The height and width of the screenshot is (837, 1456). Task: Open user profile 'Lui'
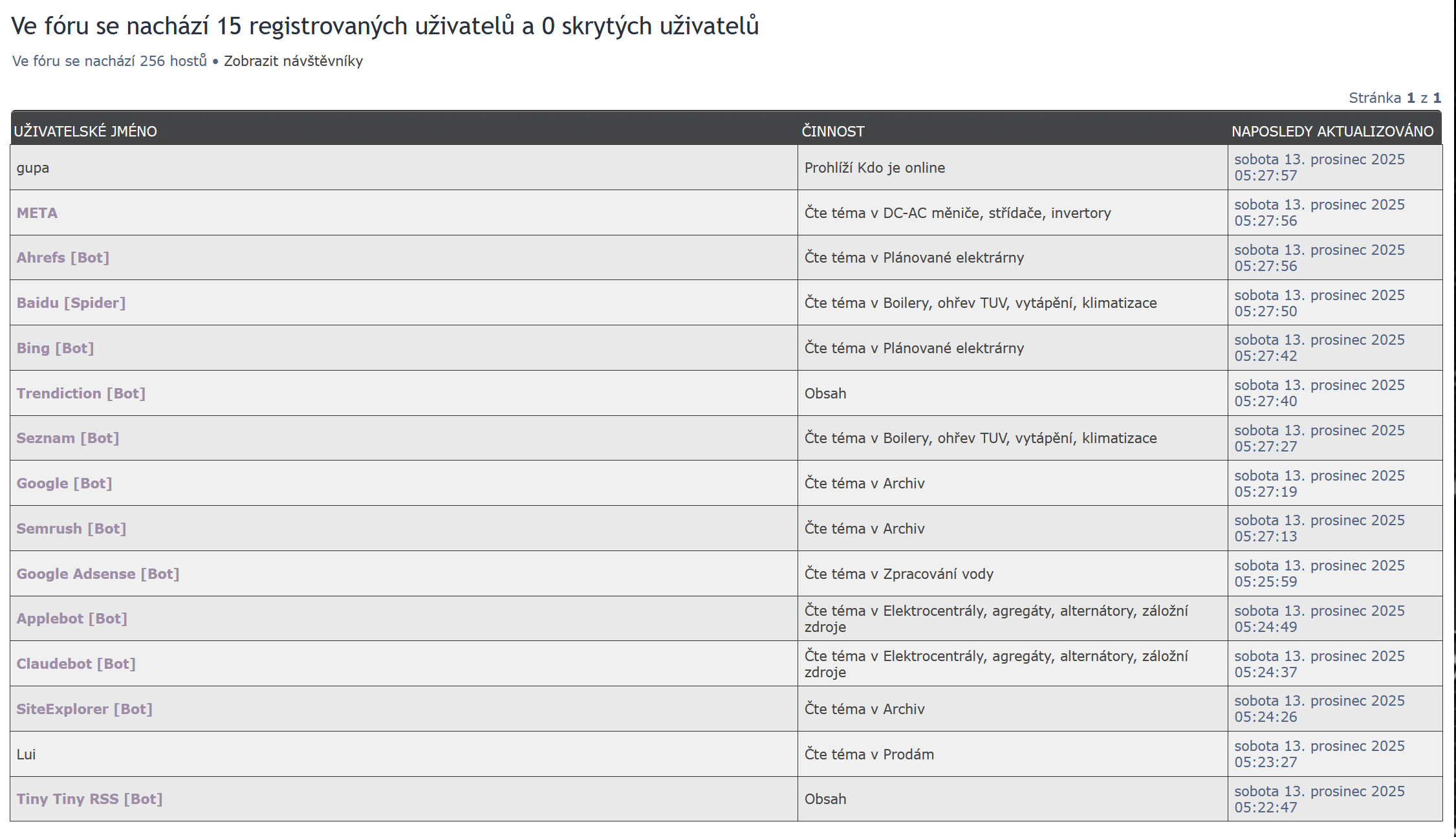pyautogui.click(x=26, y=754)
